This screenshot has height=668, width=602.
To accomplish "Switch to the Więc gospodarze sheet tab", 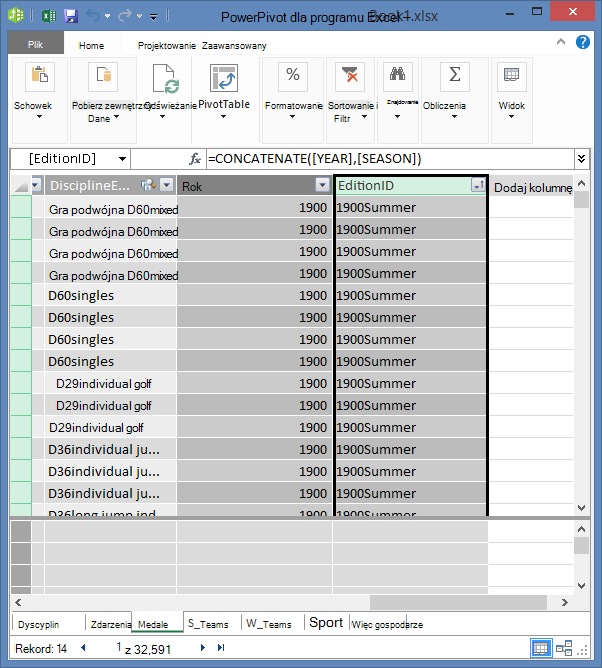I will [x=387, y=625].
